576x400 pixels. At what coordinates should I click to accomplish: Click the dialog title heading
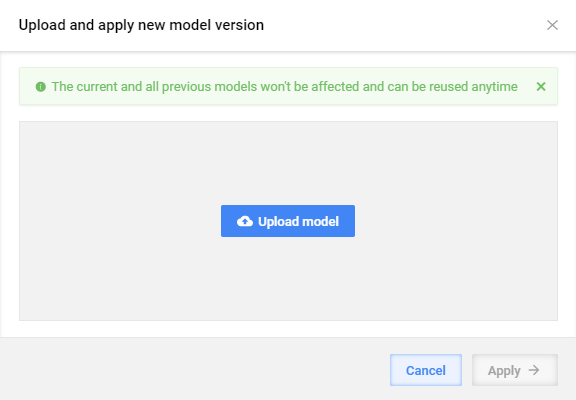pyautogui.click(x=141, y=25)
